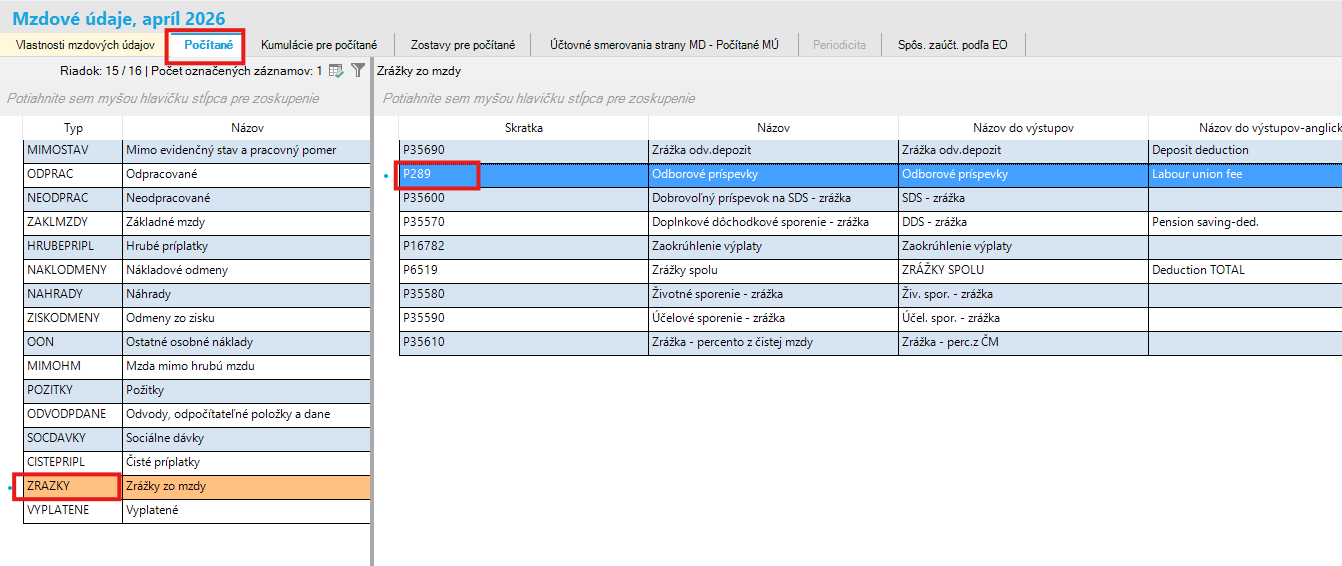Click the right grid Názov column header
Image resolution: width=1342 pixels, height=566 pixels.
[774, 128]
